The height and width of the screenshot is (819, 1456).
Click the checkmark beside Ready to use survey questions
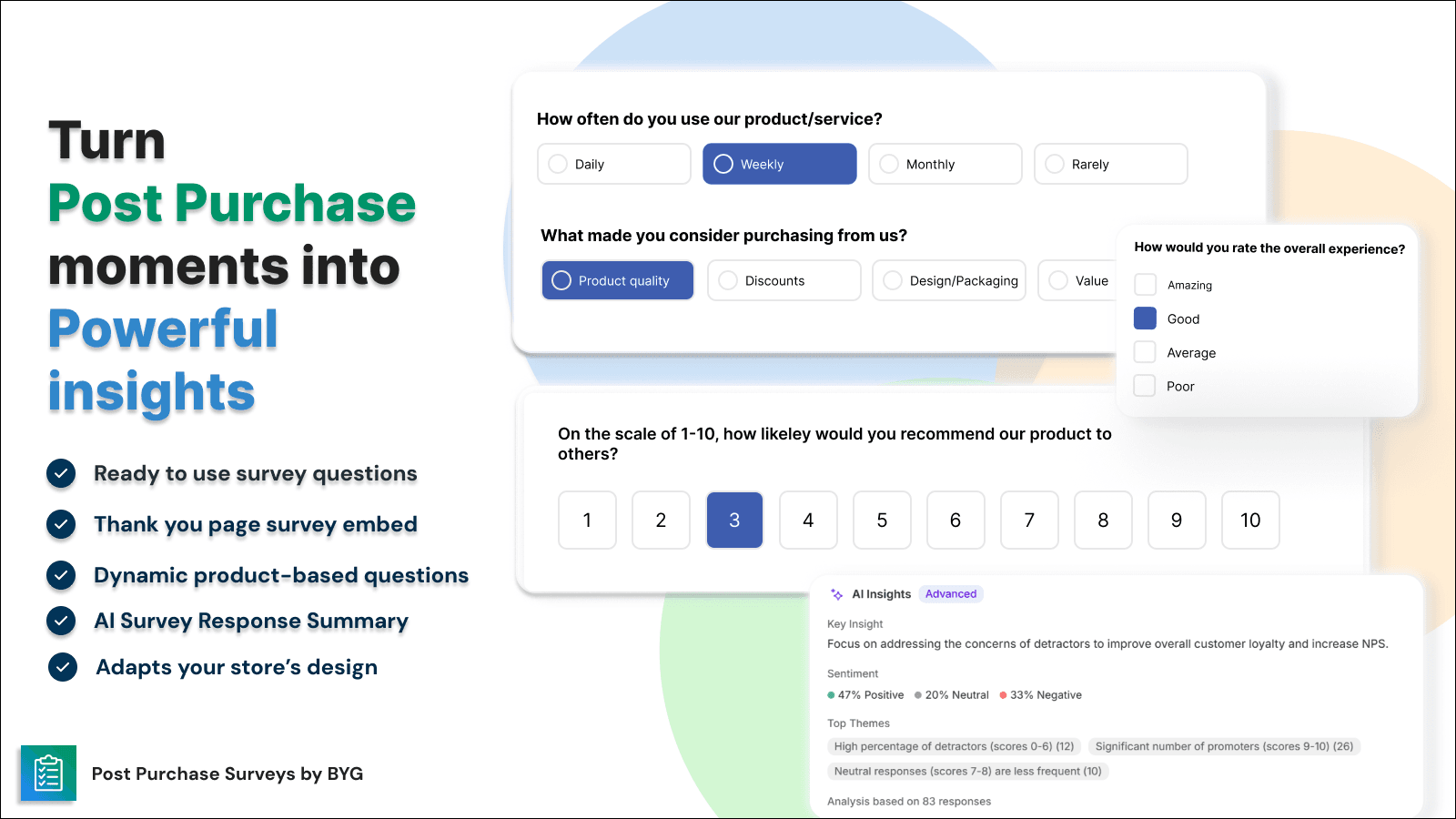point(61,473)
